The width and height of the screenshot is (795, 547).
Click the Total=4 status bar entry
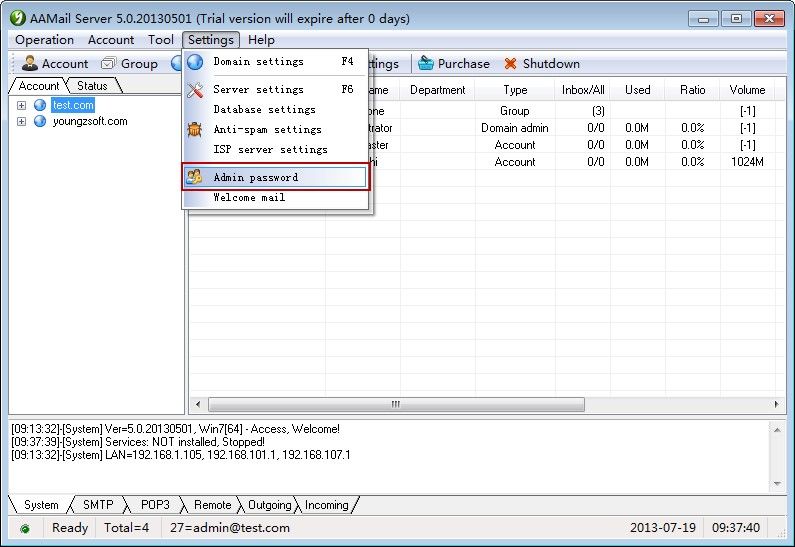[126, 528]
